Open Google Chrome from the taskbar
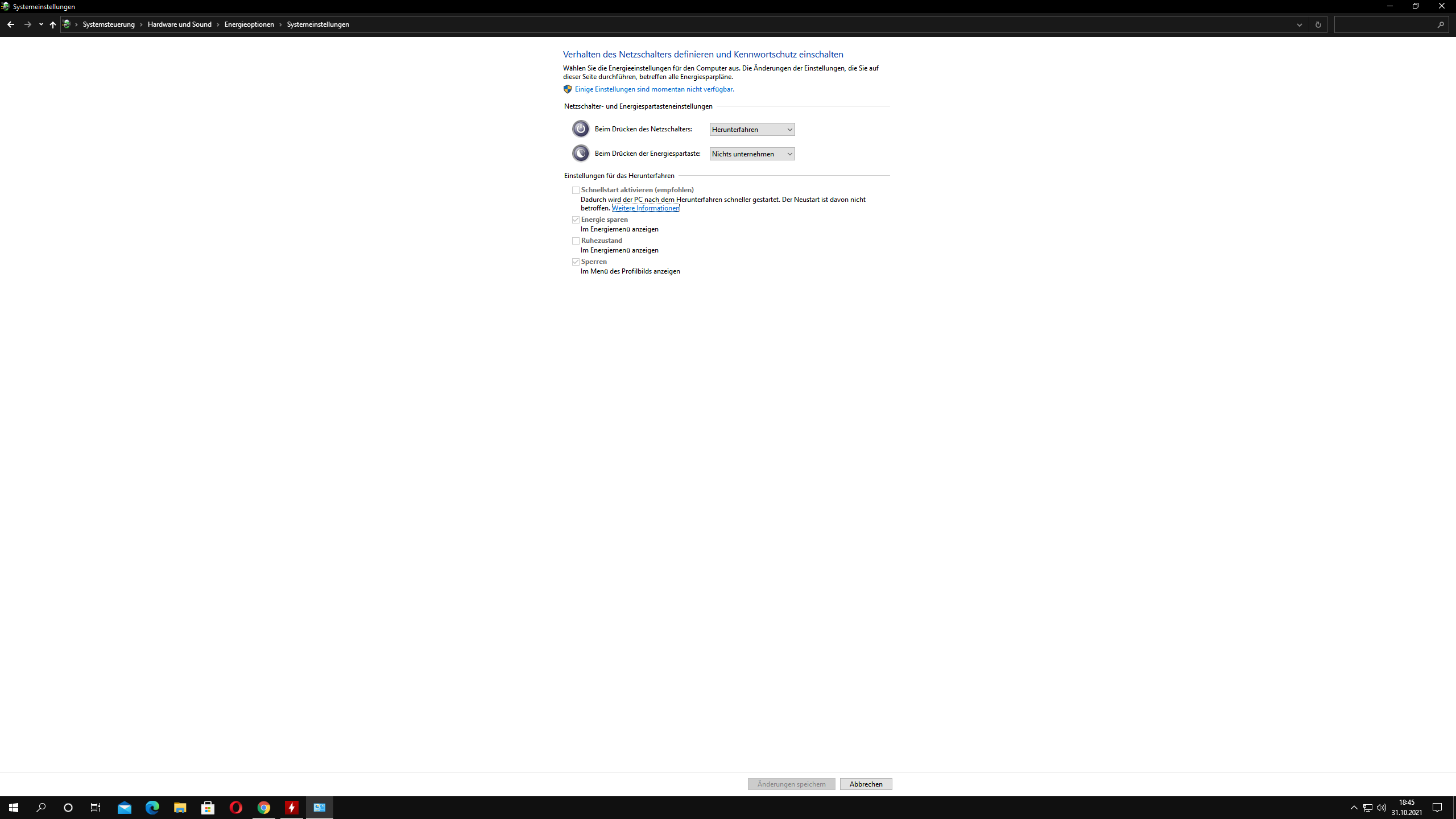1456x819 pixels. (263, 808)
